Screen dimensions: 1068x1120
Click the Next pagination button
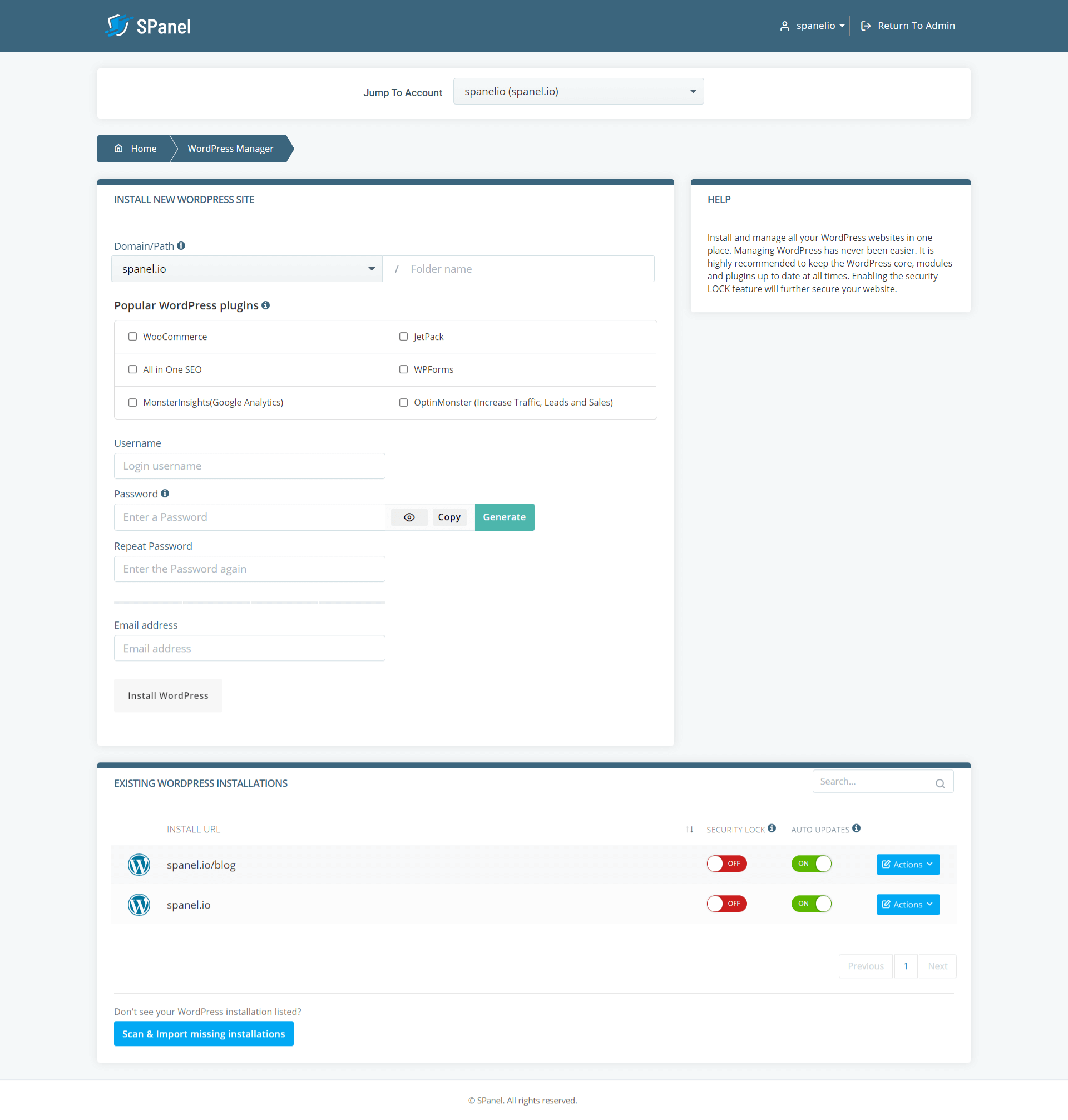[x=937, y=966]
